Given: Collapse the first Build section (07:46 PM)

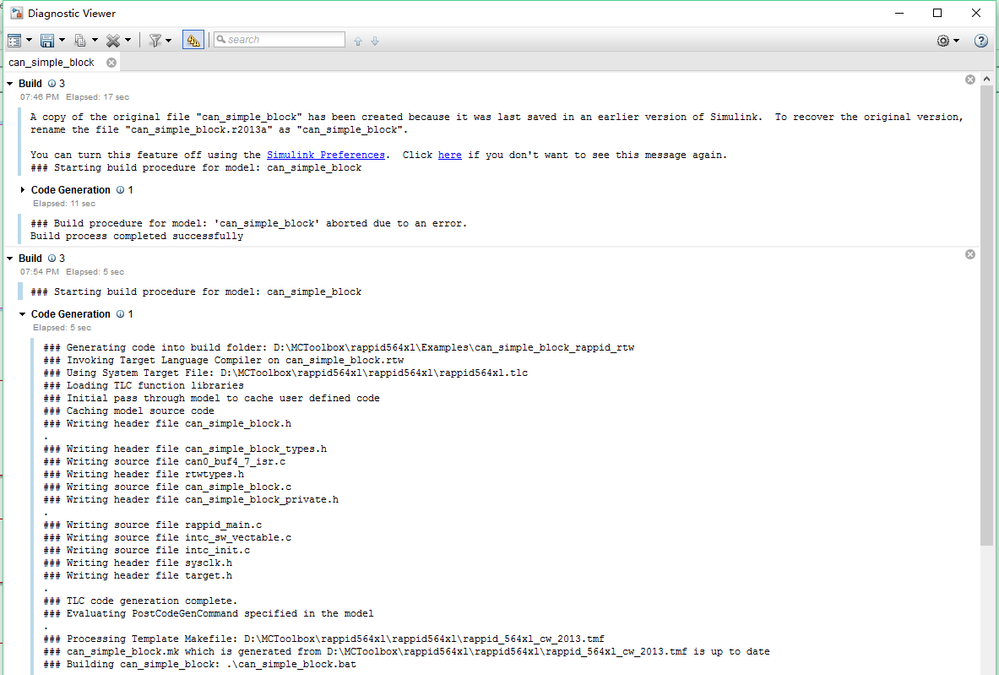Looking at the screenshot, I should click(x=10, y=83).
